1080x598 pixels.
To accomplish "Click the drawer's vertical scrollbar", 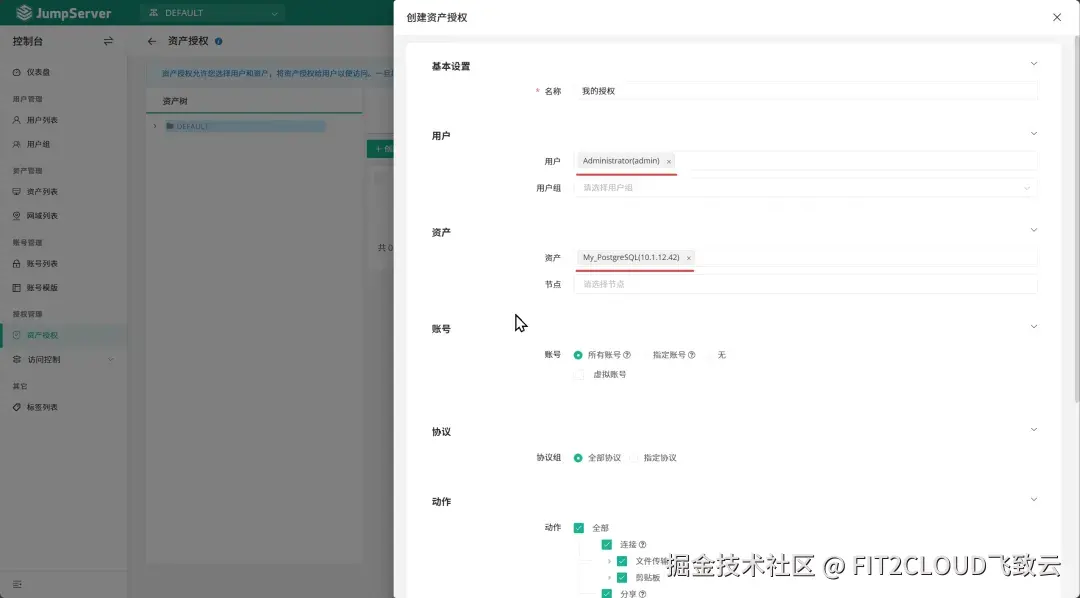I will click(1077, 220).
